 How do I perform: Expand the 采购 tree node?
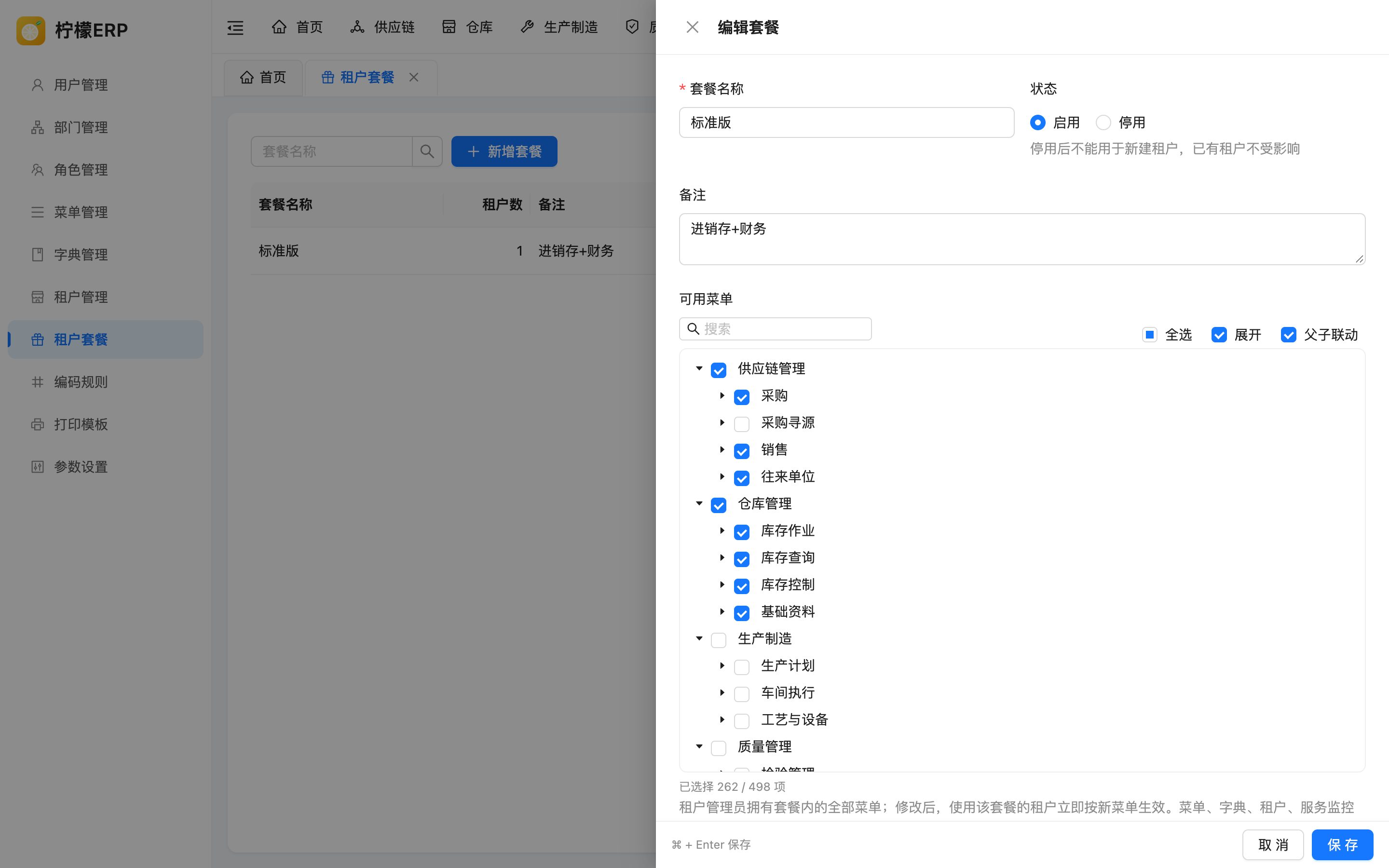[722, 395]
